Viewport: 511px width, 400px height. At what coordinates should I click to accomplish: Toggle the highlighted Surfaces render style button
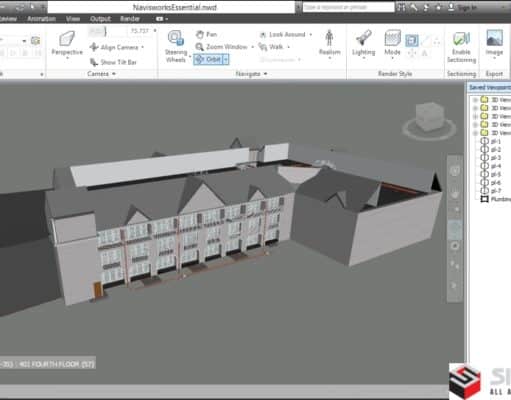pyautogui.click(x=412, y=41)
